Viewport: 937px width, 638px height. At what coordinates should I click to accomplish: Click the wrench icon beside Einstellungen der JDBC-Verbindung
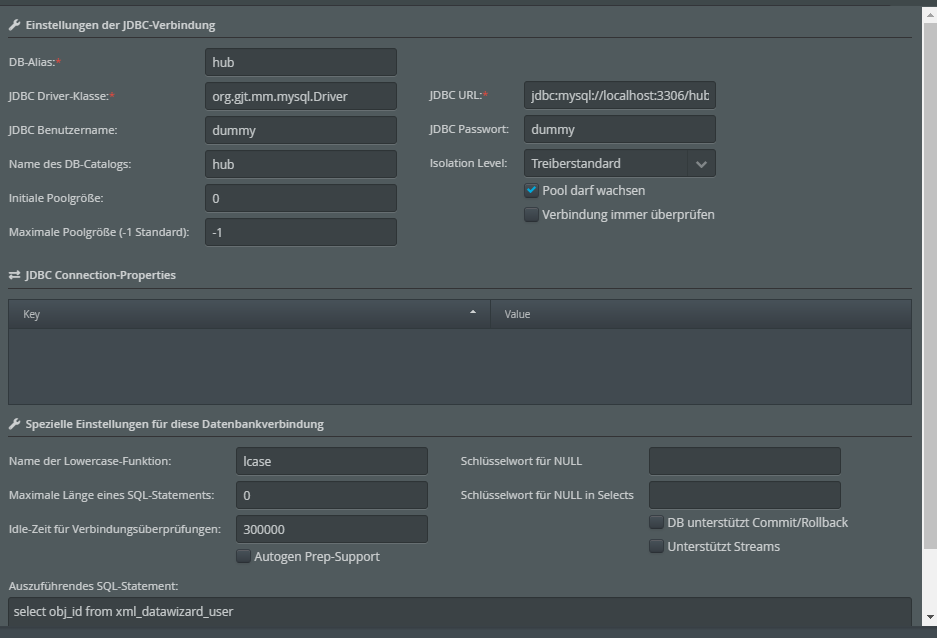click(x=14, y=25)
